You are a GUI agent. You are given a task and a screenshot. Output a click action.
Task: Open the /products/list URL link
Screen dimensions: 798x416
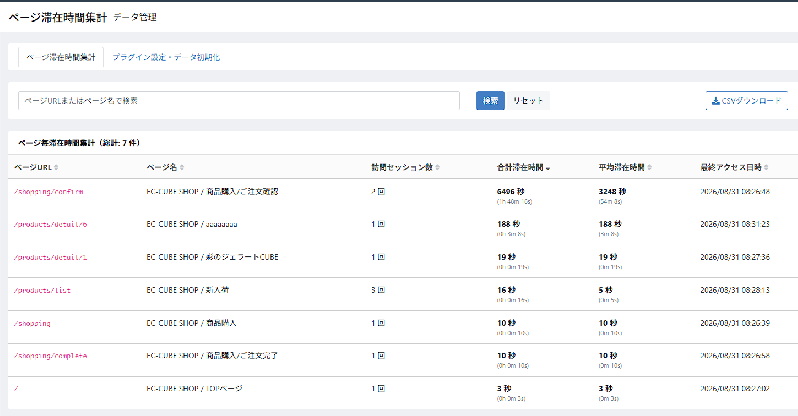(42, 290)
